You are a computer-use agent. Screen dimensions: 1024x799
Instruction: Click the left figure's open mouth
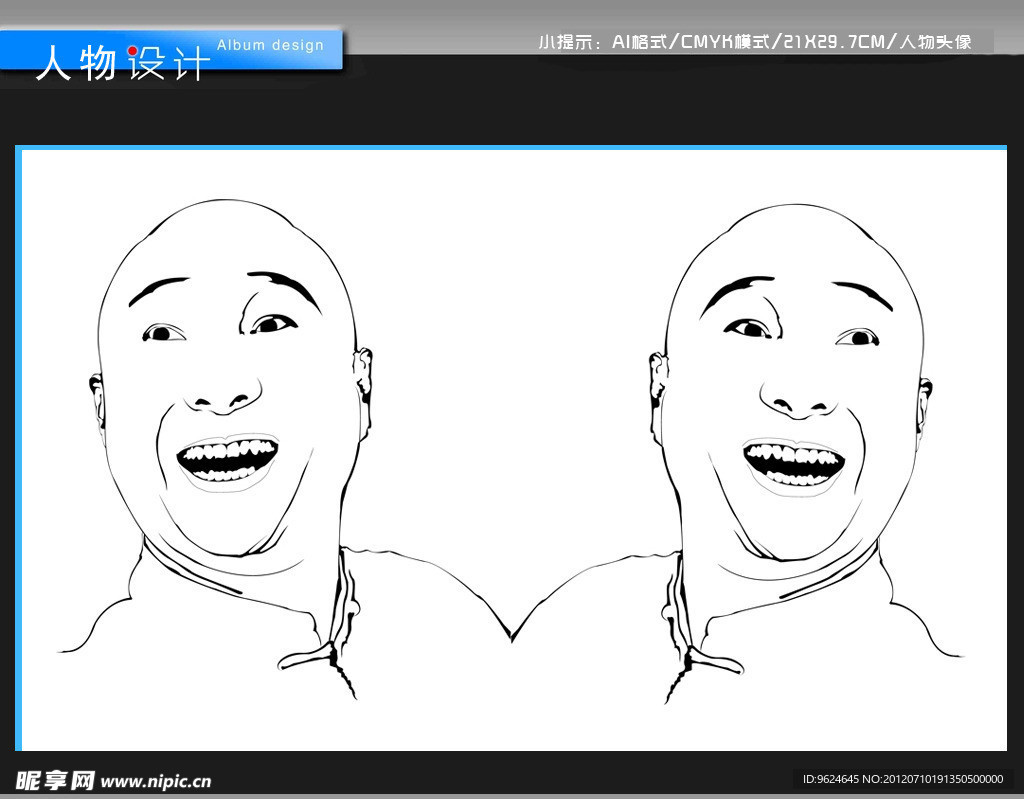[x=228, y=460]
